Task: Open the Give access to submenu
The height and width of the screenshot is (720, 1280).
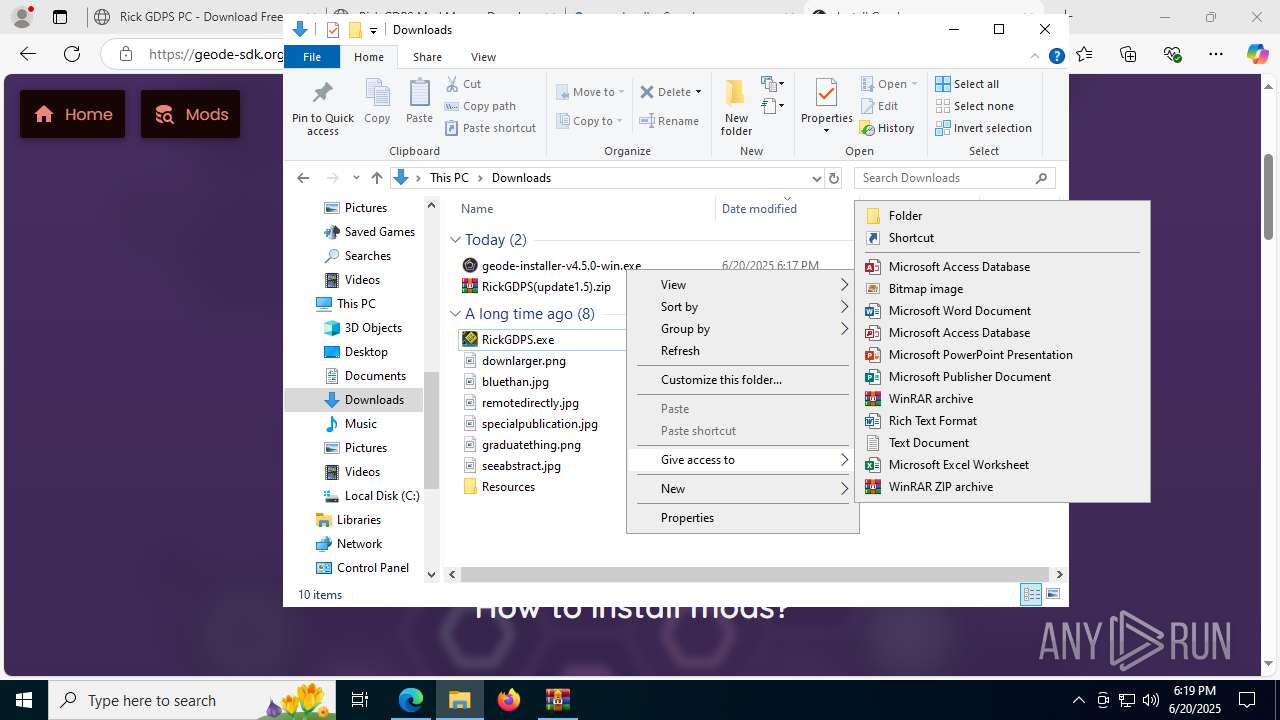Action: (742, 460)
